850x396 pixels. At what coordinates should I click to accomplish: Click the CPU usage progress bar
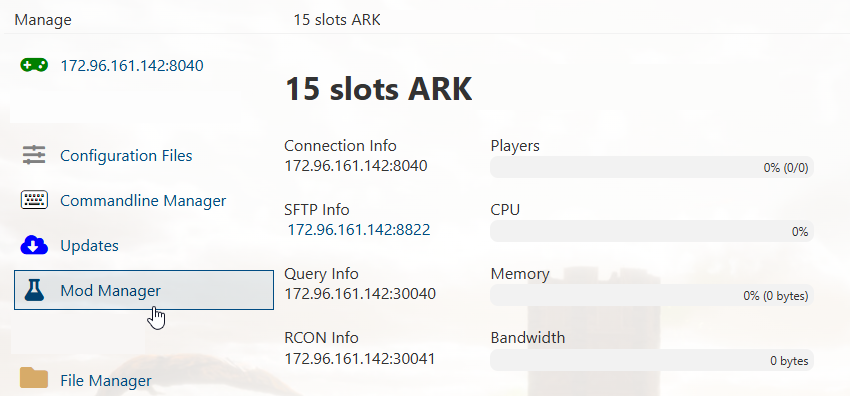(x=652, y=231)
